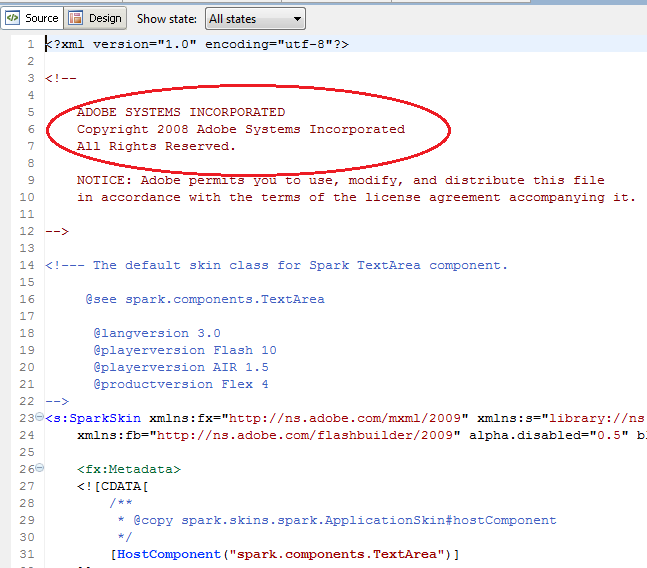647x568 pixels.
Task: Click the closing comment on line 22
Action: 57,401
